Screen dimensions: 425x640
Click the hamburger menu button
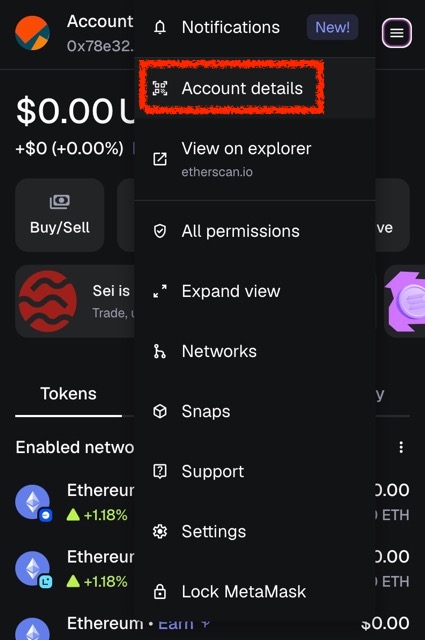(x=396, y=33)
